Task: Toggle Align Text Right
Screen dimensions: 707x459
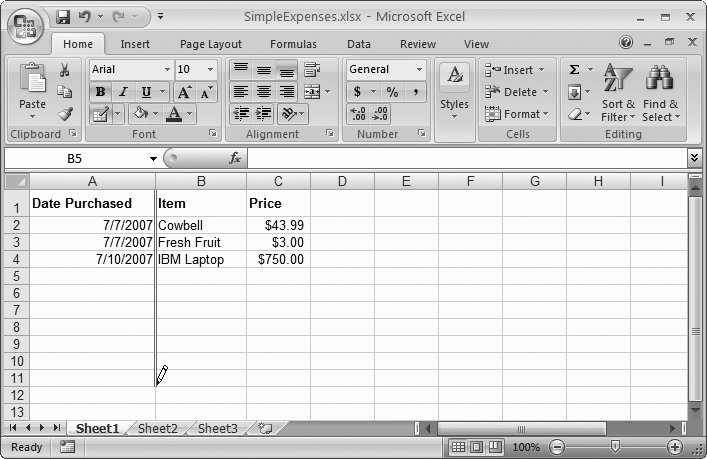Action: click(287, 92)
